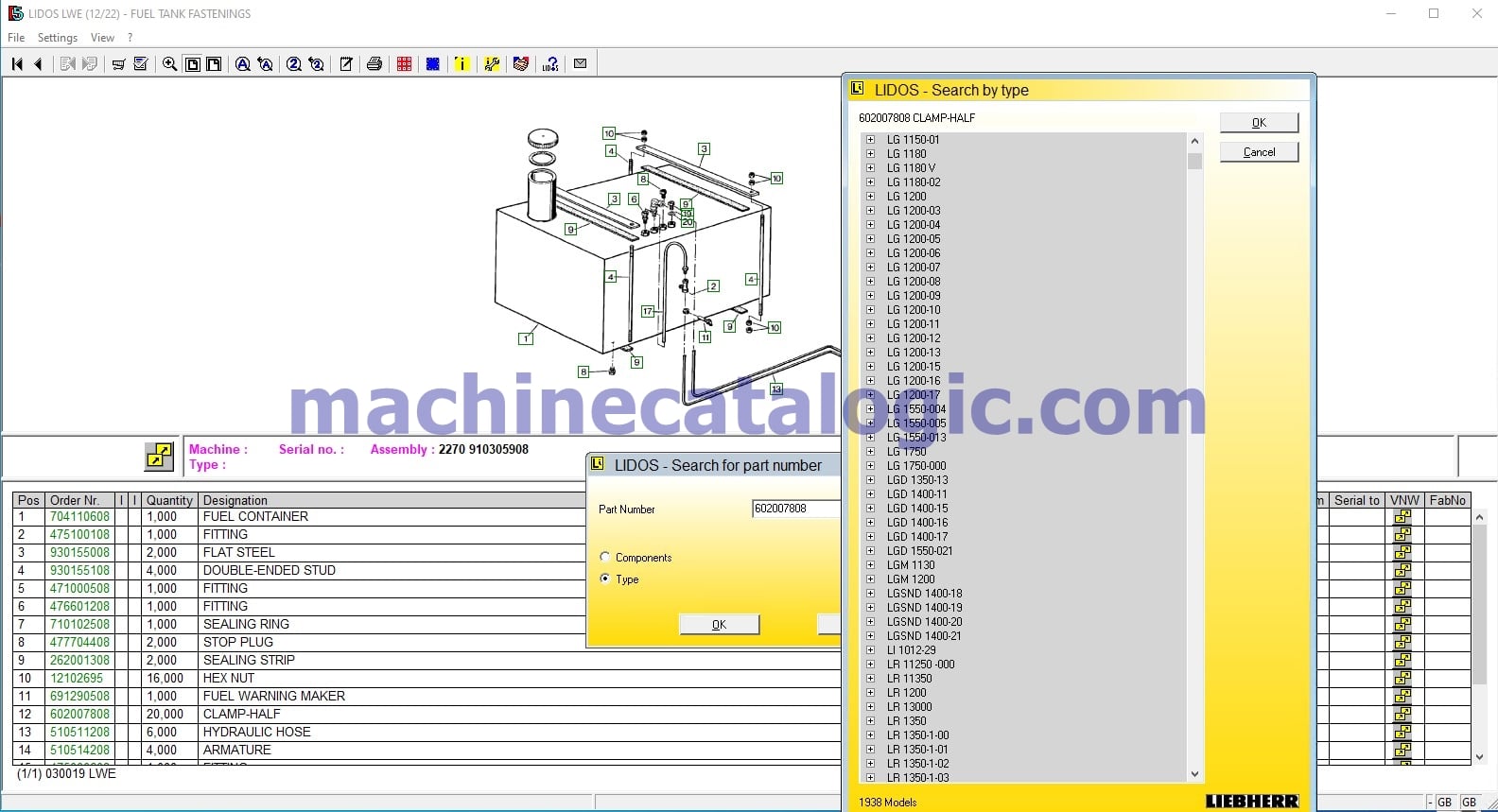The image size is (1498, 812).
Task: Open the shopping cart icon
Action: (x=119, y=64)
